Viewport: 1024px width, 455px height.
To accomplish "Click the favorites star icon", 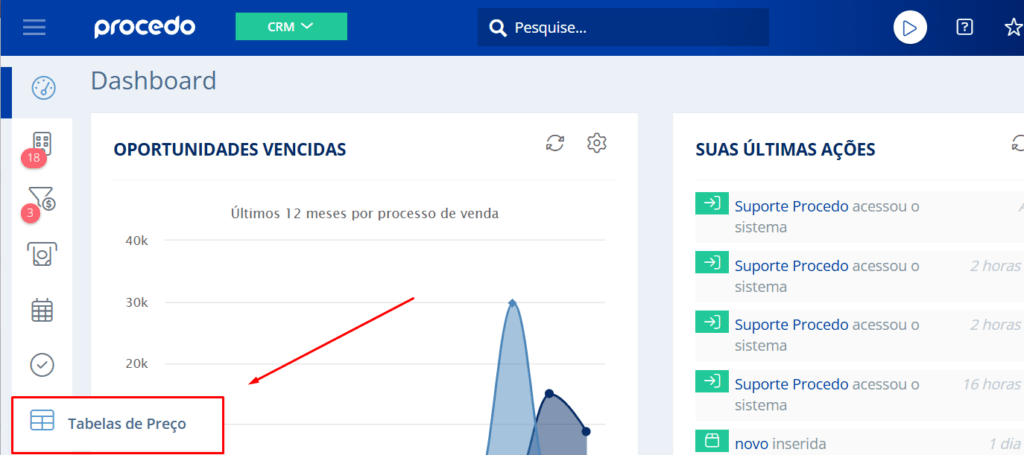I will [1014, 27].
